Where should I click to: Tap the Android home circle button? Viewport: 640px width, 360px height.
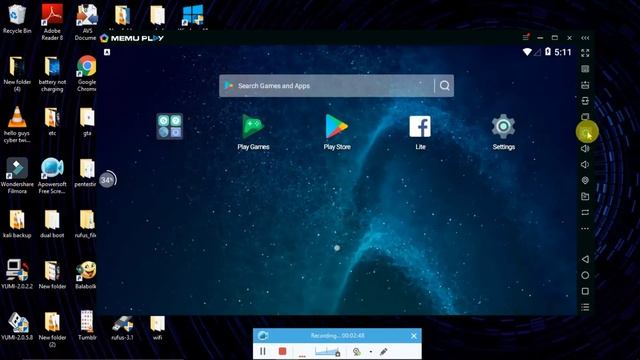coord(585,275)
